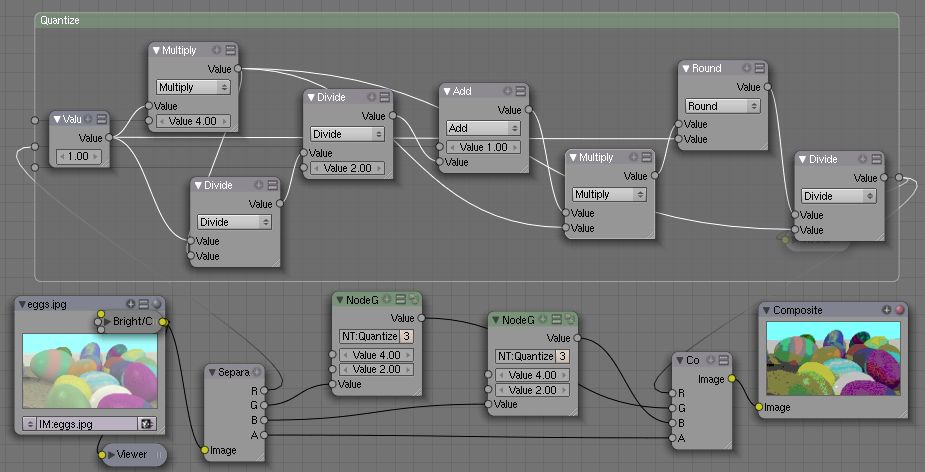
Task: Toggle the options bars icon on Round node
Action: point(760,68)
